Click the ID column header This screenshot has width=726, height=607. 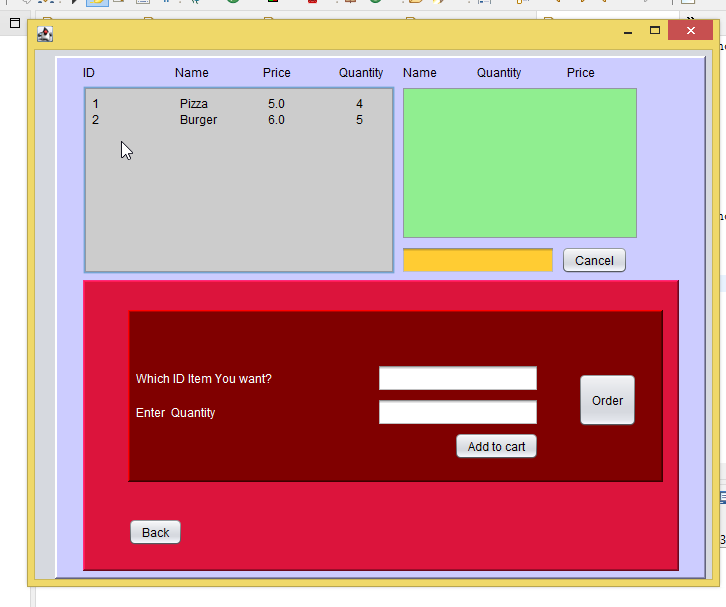pyautogui.click(x=89, y=73)
